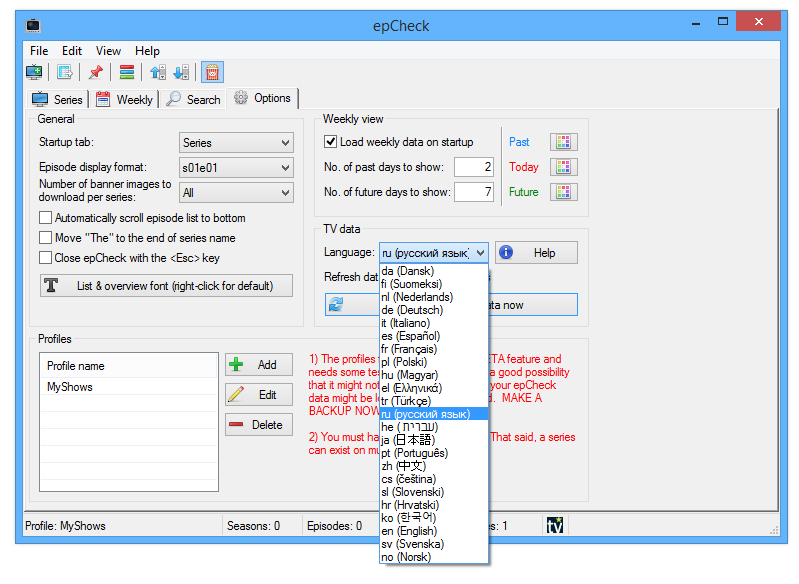Choose pt (Português) from language list

(434, 453)
